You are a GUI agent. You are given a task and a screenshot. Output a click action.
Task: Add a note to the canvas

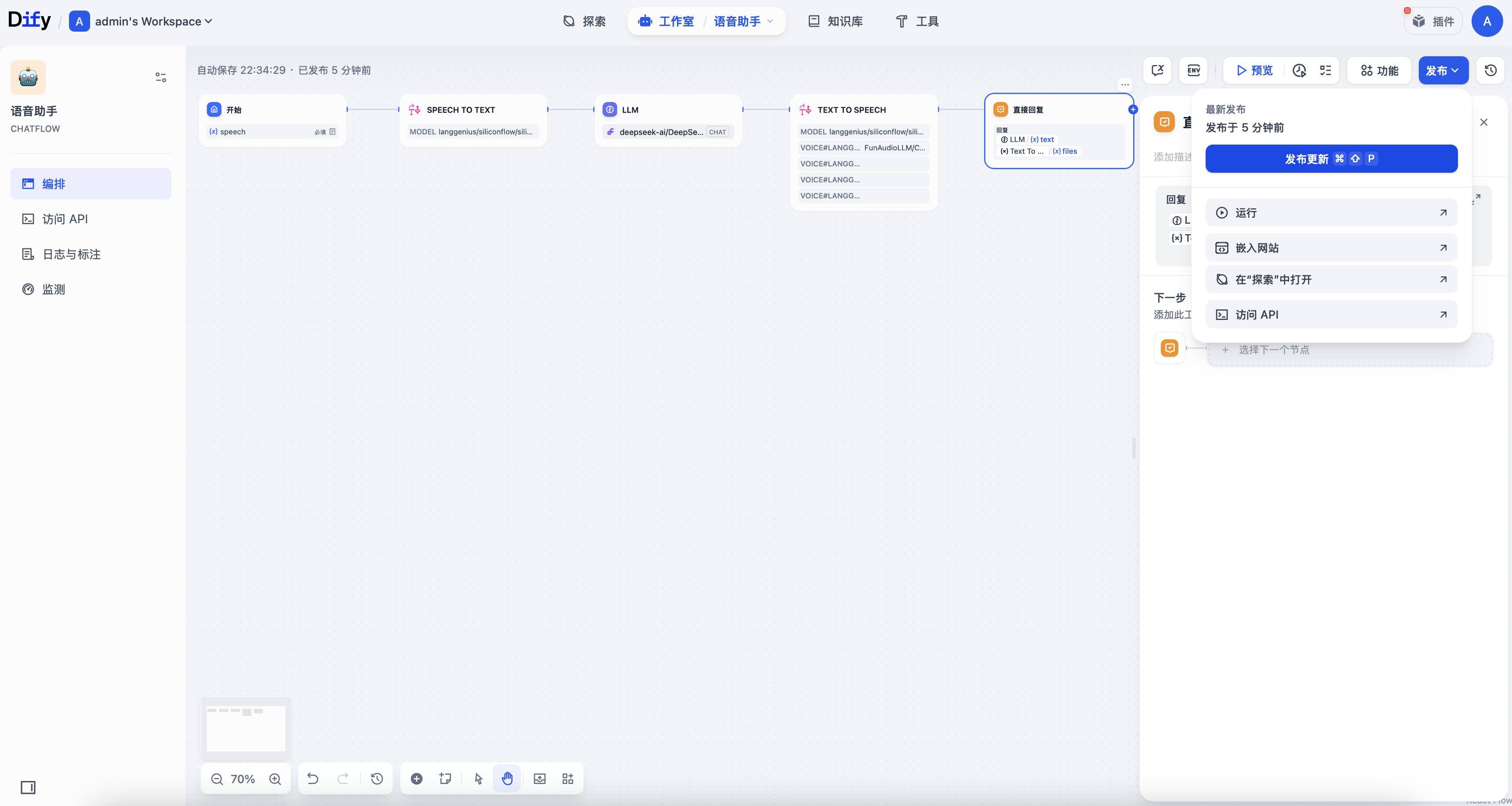(445, 779)
